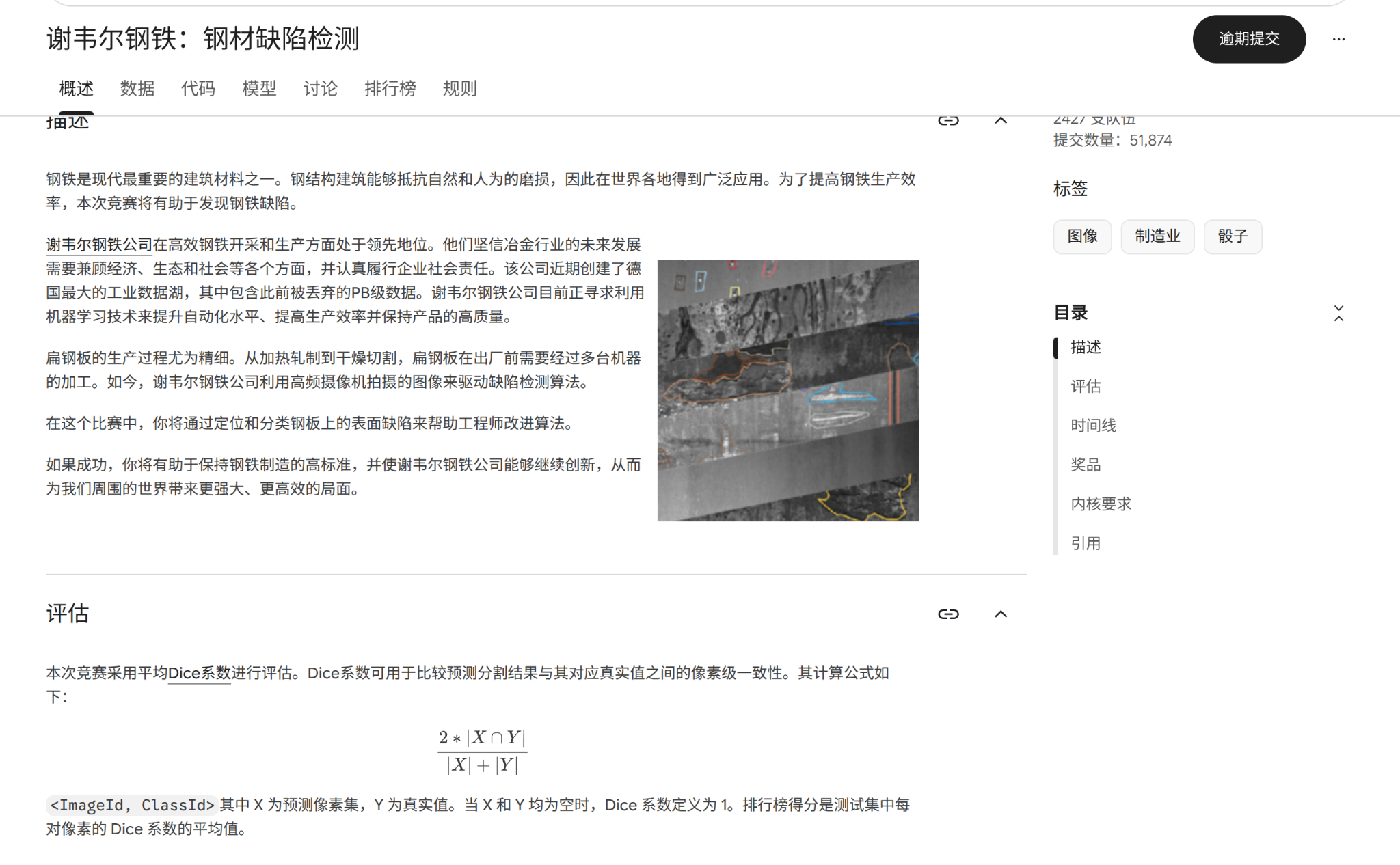
Task: Follow the 谢韦尔钢铁公司 link
Action: 99,245
